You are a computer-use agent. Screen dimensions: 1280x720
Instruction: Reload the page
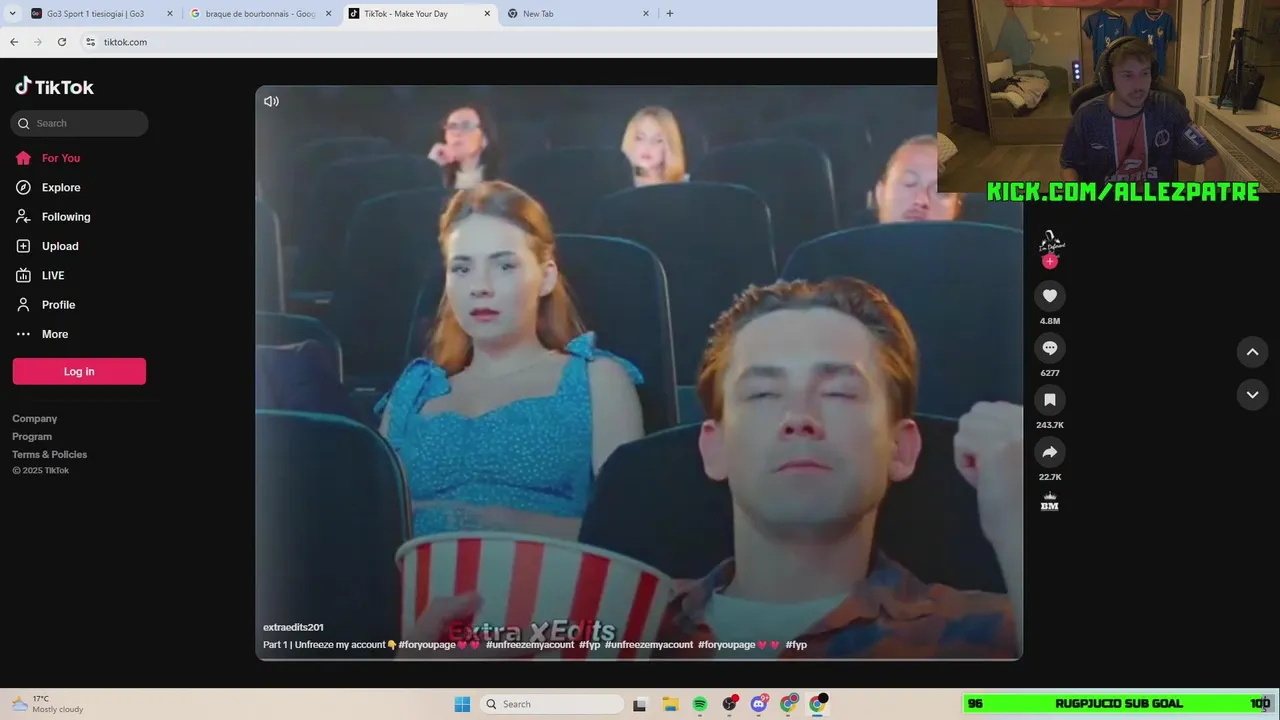click(62, 42)
